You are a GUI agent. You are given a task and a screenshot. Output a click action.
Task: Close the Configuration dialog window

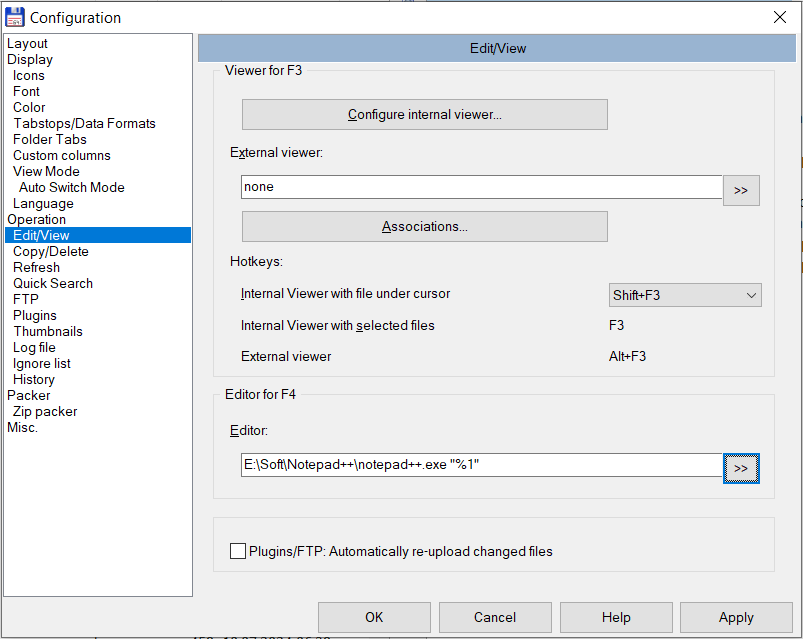[x=780, y=17]
